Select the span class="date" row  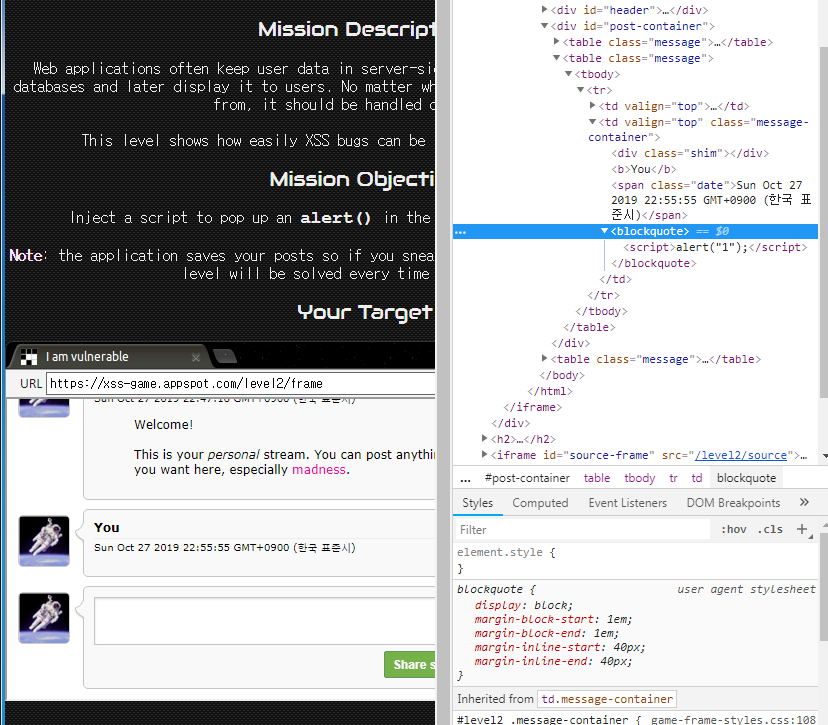(x=711, y=200)
